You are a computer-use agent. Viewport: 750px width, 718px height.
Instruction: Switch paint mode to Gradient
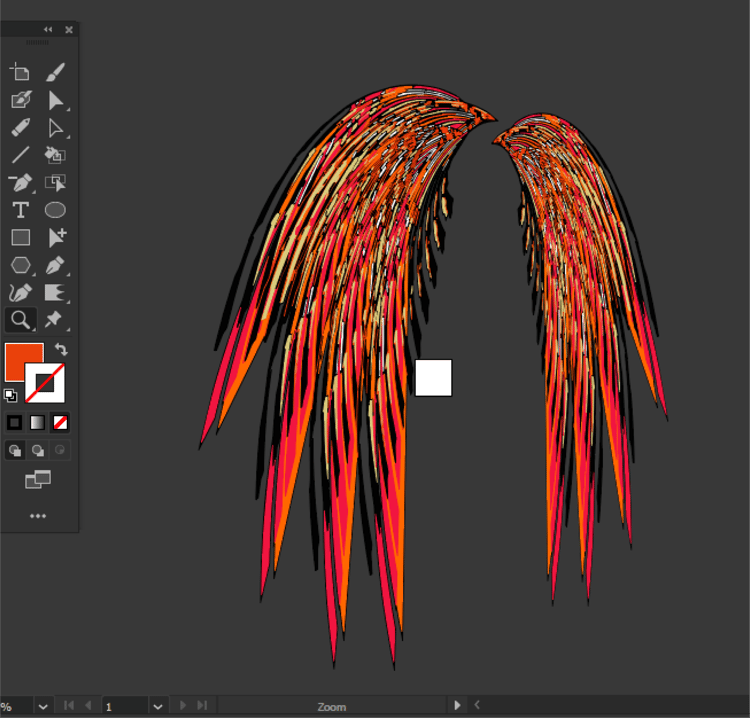pos(37,422)
